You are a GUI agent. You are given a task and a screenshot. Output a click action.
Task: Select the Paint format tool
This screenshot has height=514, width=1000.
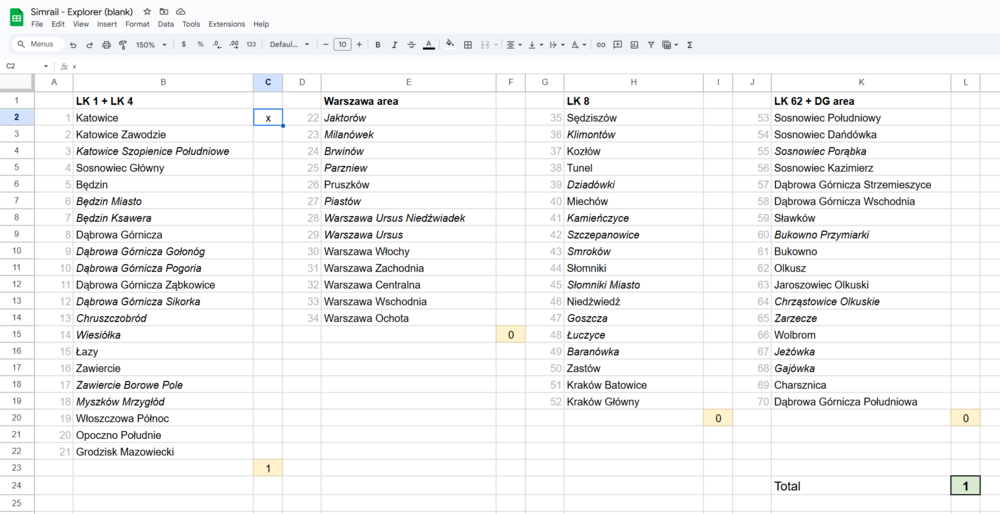click(x=123, y=45)
